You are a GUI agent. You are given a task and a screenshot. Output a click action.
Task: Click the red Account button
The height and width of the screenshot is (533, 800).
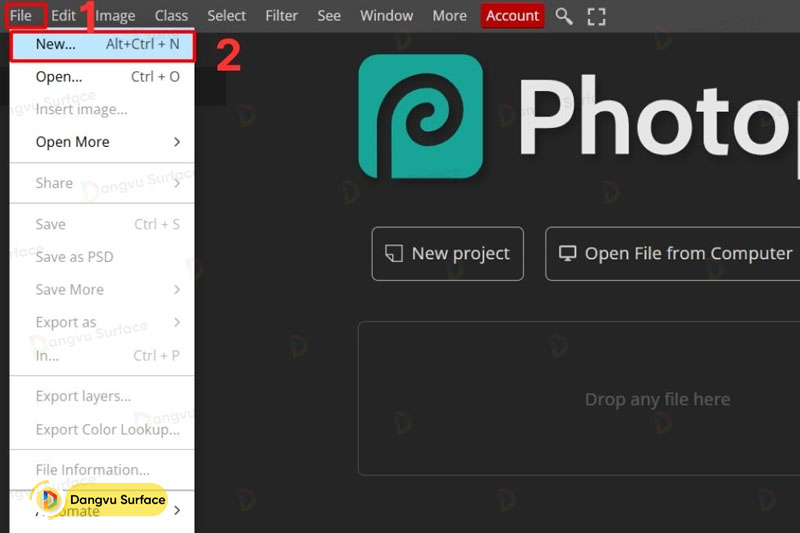[512, 16]
